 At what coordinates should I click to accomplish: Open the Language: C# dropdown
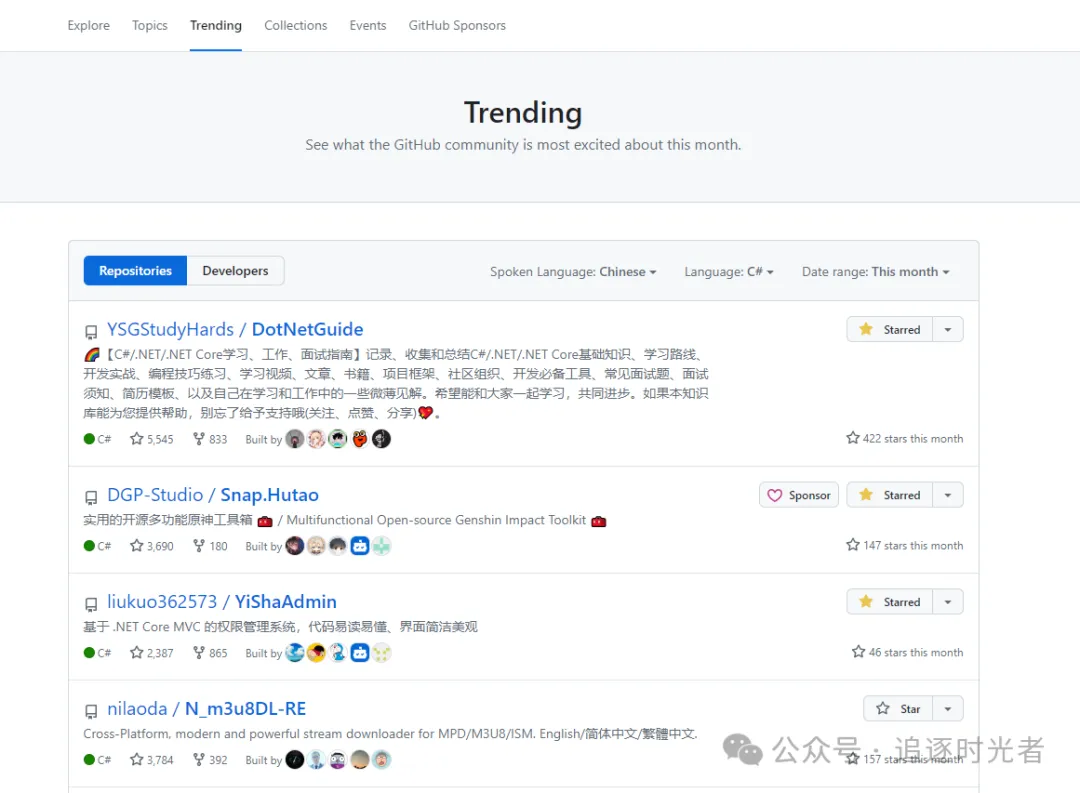729,271
